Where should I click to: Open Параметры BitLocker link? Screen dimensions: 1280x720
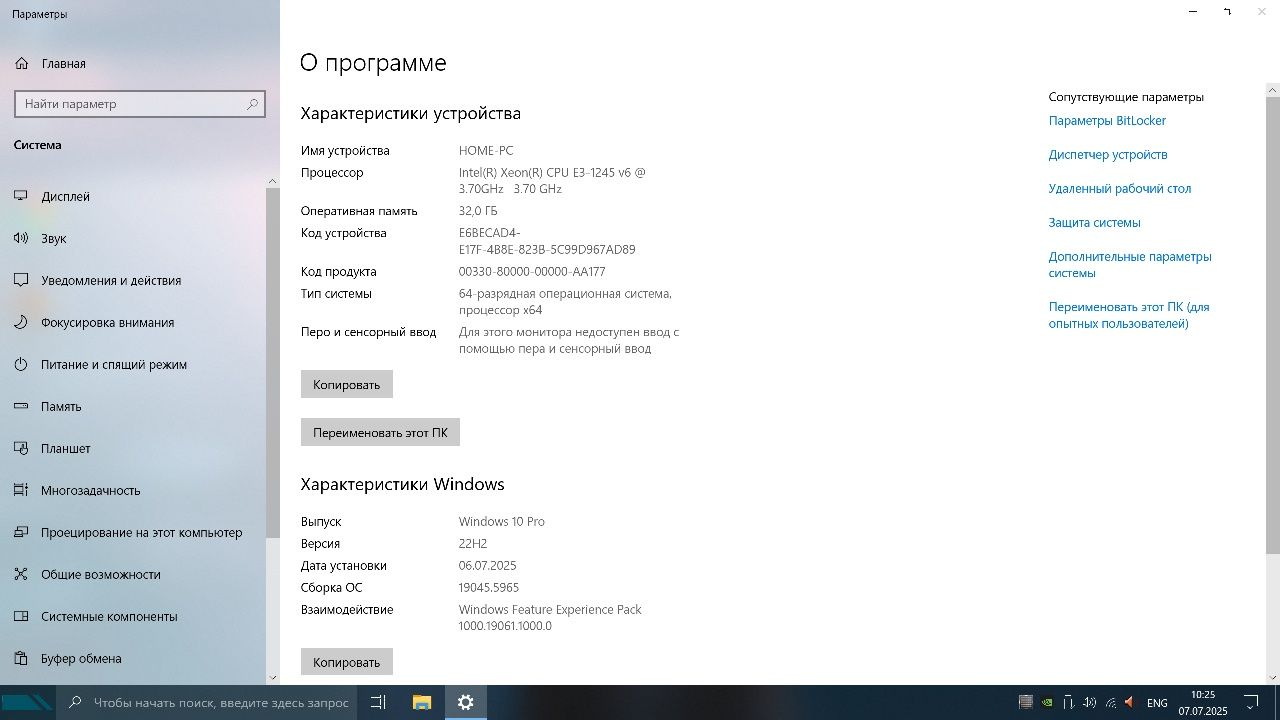tap(1107, 121)
